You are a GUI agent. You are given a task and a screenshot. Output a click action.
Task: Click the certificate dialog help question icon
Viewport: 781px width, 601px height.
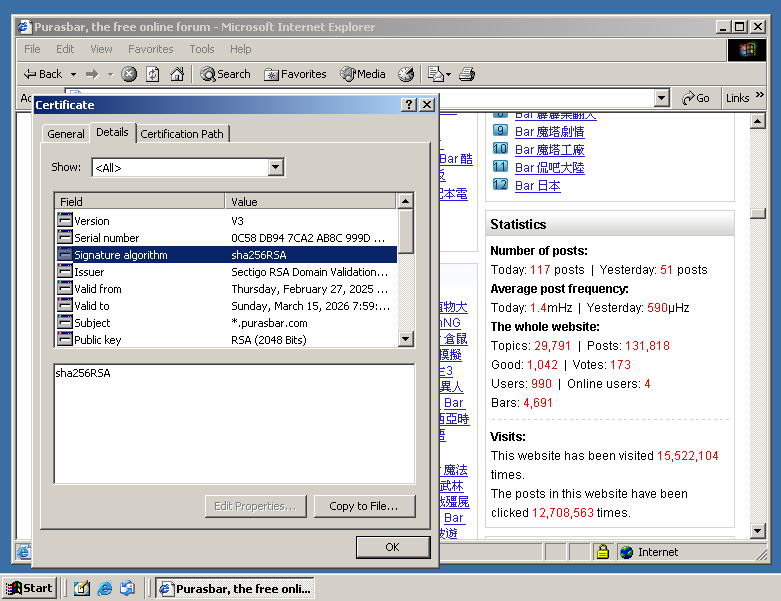409,105
